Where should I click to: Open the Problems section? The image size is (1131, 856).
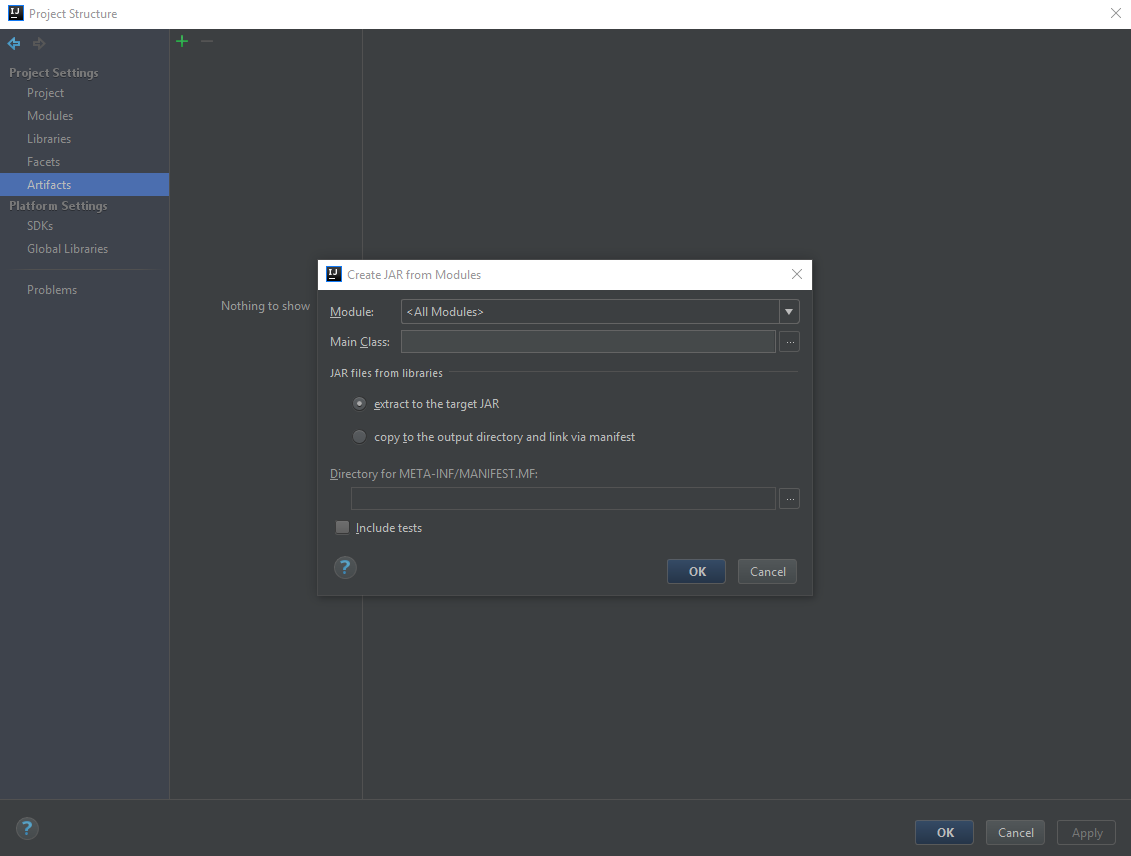point(52,290)
